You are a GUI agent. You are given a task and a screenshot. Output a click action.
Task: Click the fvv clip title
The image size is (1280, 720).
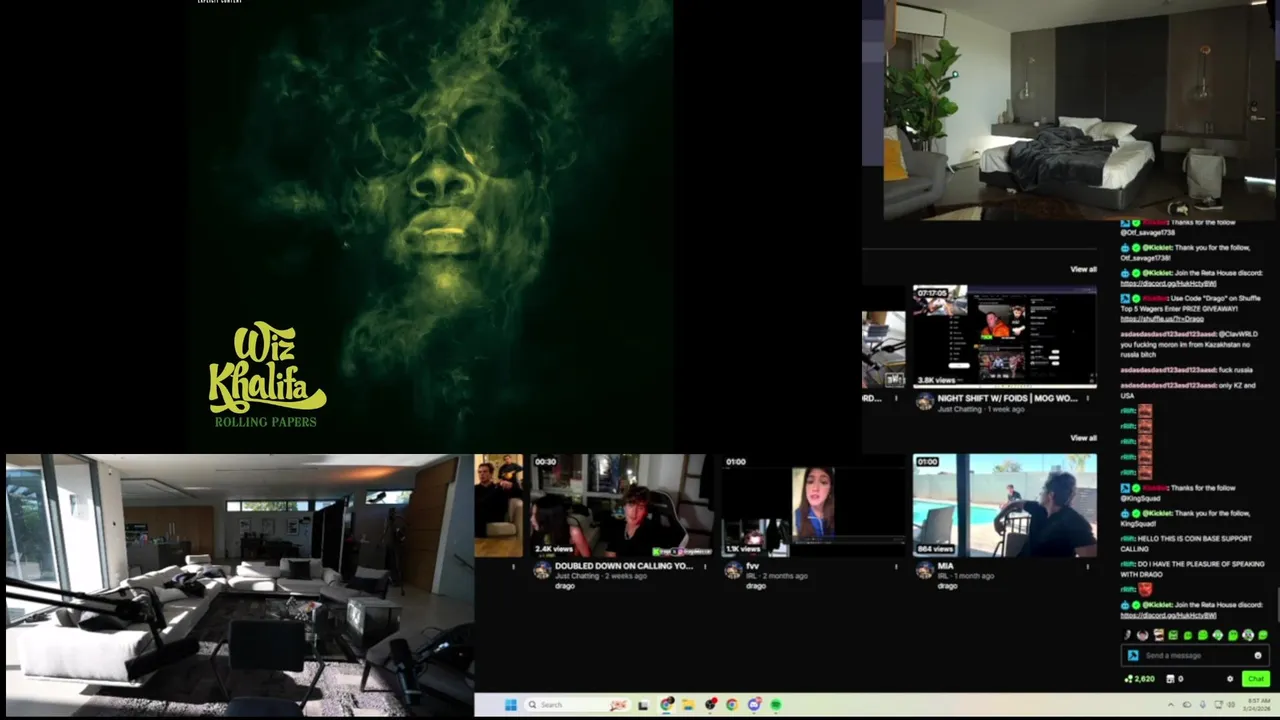point(752,566)
